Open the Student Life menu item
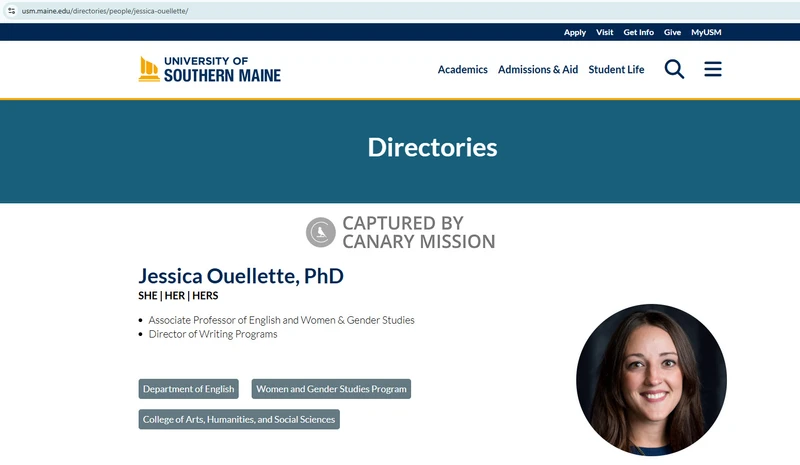 616,69
